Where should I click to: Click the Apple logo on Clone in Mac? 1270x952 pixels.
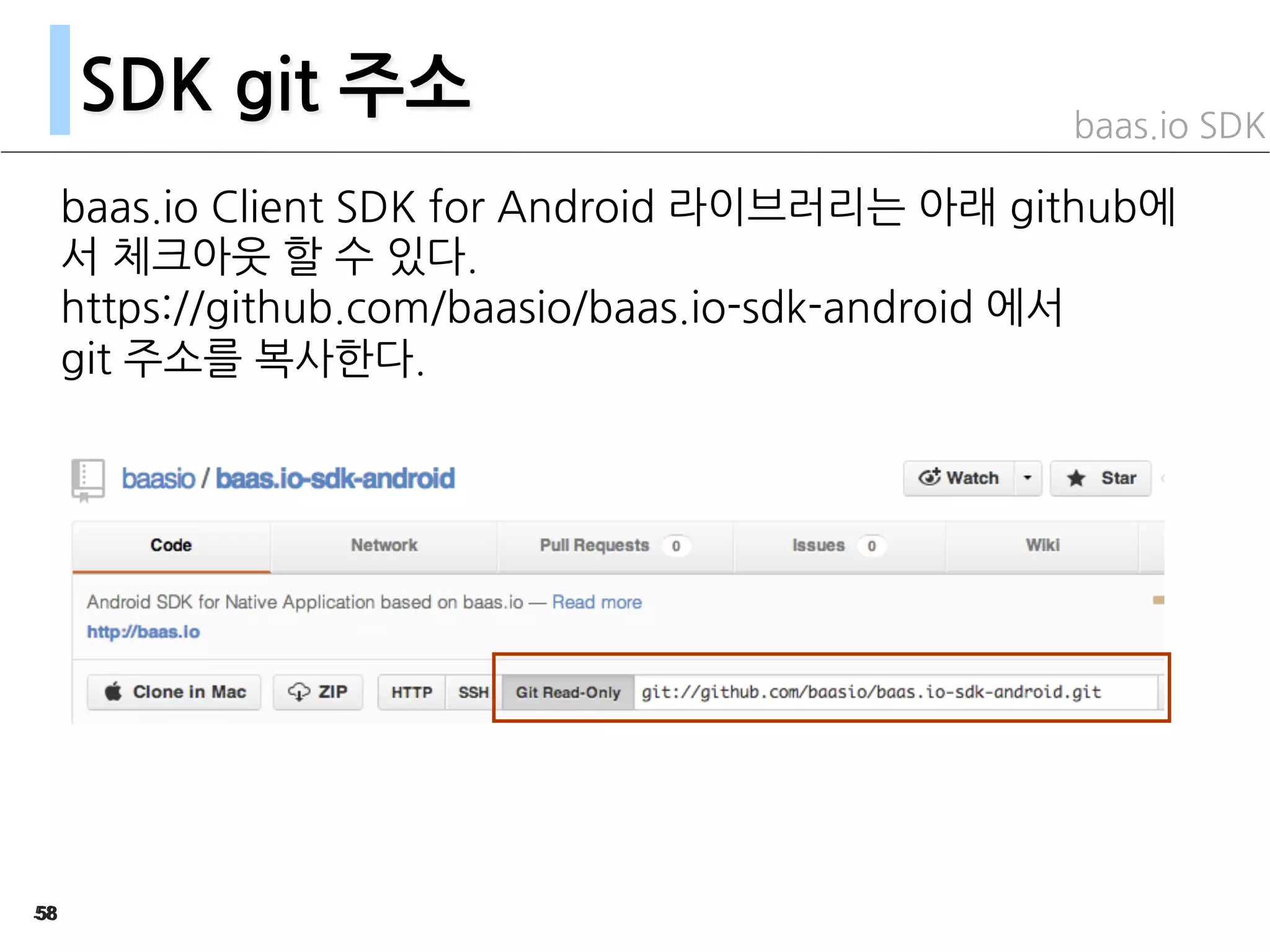pyautogui.click(x=113, y=691)
